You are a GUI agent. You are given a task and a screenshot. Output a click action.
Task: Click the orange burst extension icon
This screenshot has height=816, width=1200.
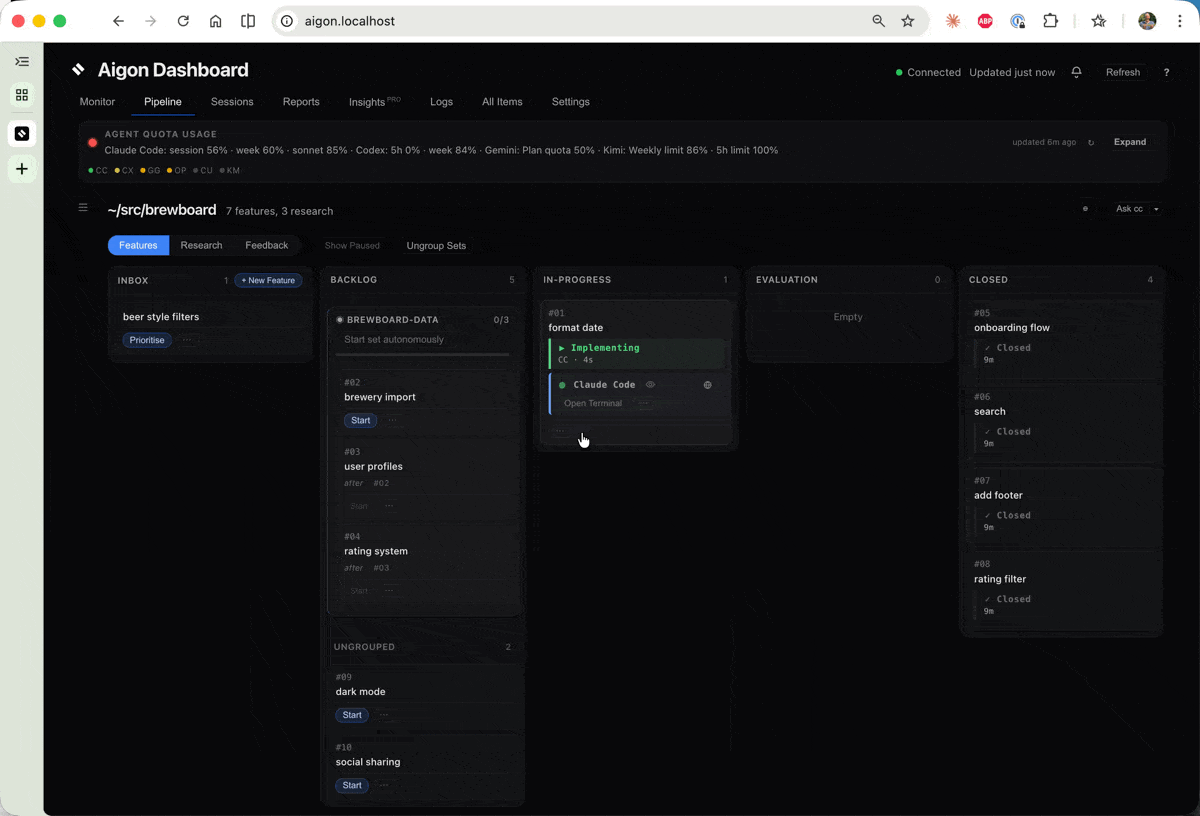click(x=953, y=21)
